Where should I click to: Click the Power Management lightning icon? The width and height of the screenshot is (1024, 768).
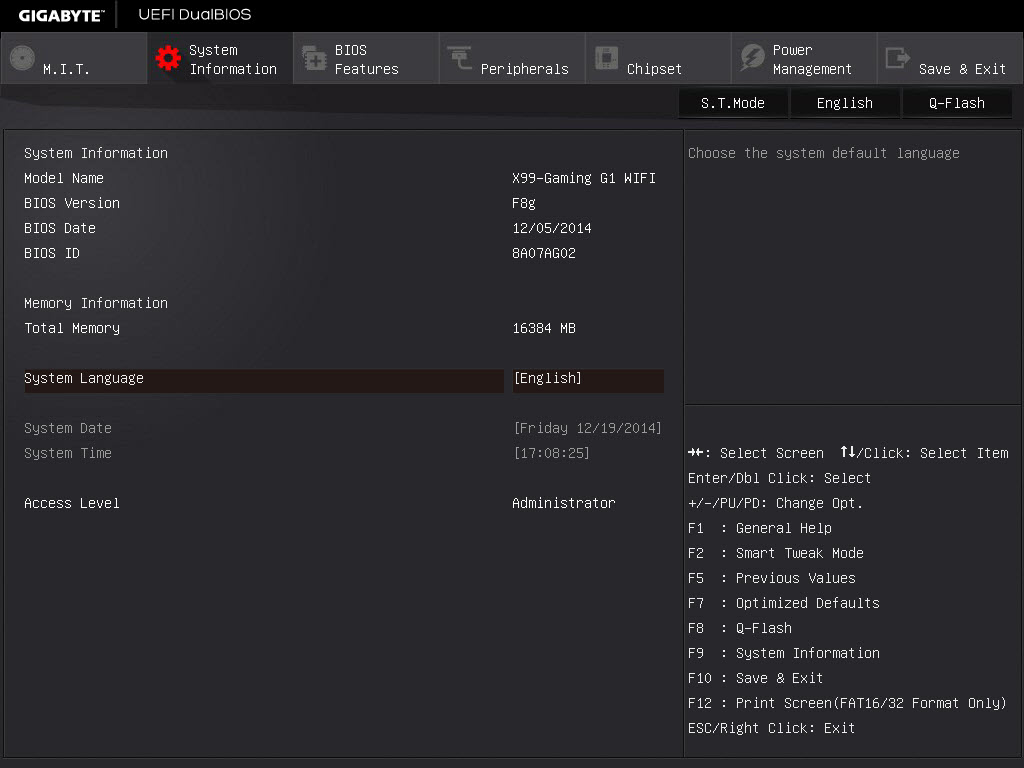point(752,57)
